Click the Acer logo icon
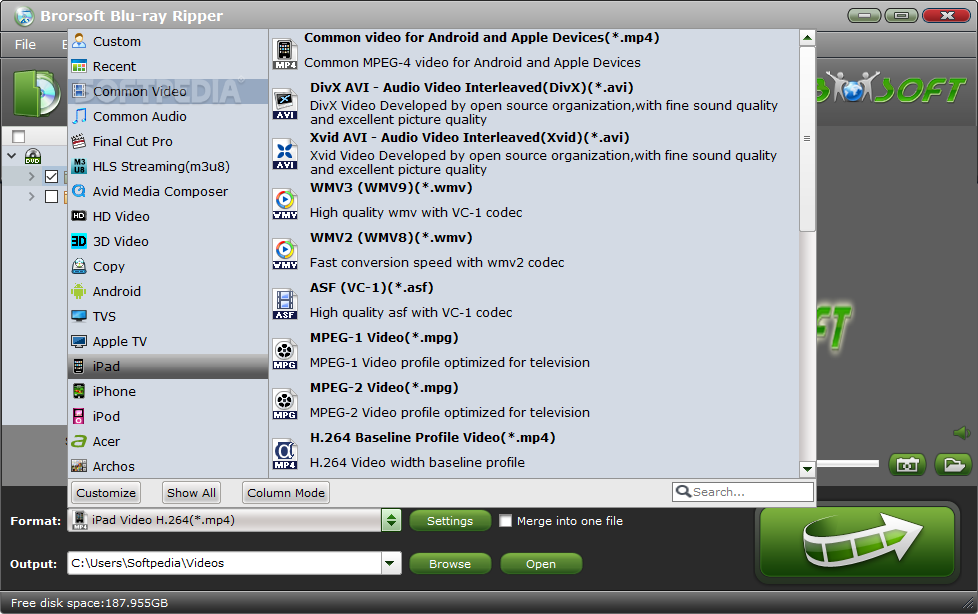Viewport: 978px width, 614px height. click(x=79, y=441)
